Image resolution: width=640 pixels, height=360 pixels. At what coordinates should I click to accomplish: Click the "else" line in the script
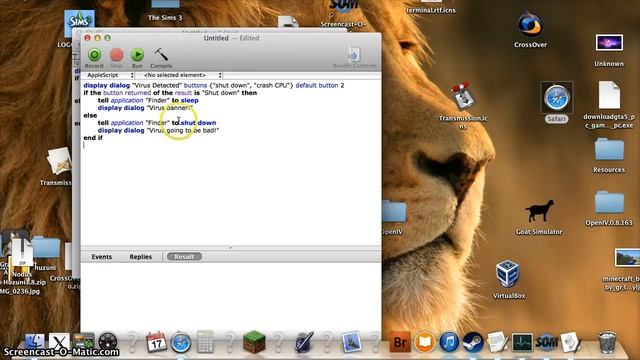tap(90, 116)
